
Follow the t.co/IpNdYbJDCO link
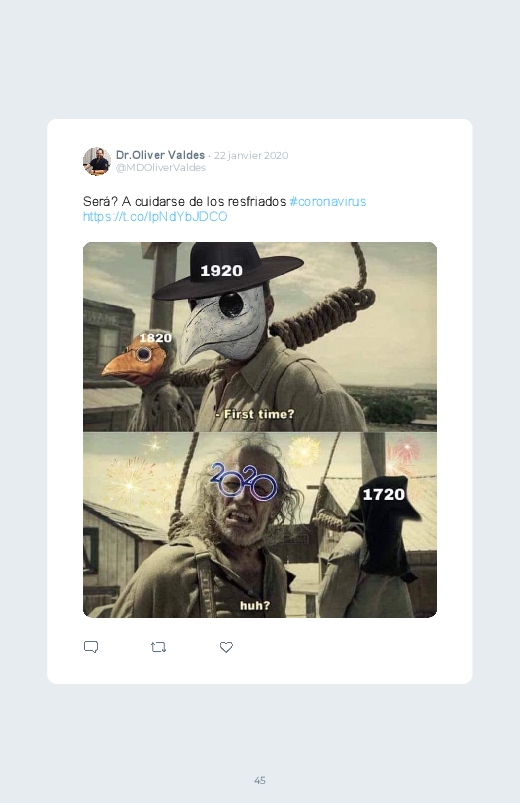[155, 217]
